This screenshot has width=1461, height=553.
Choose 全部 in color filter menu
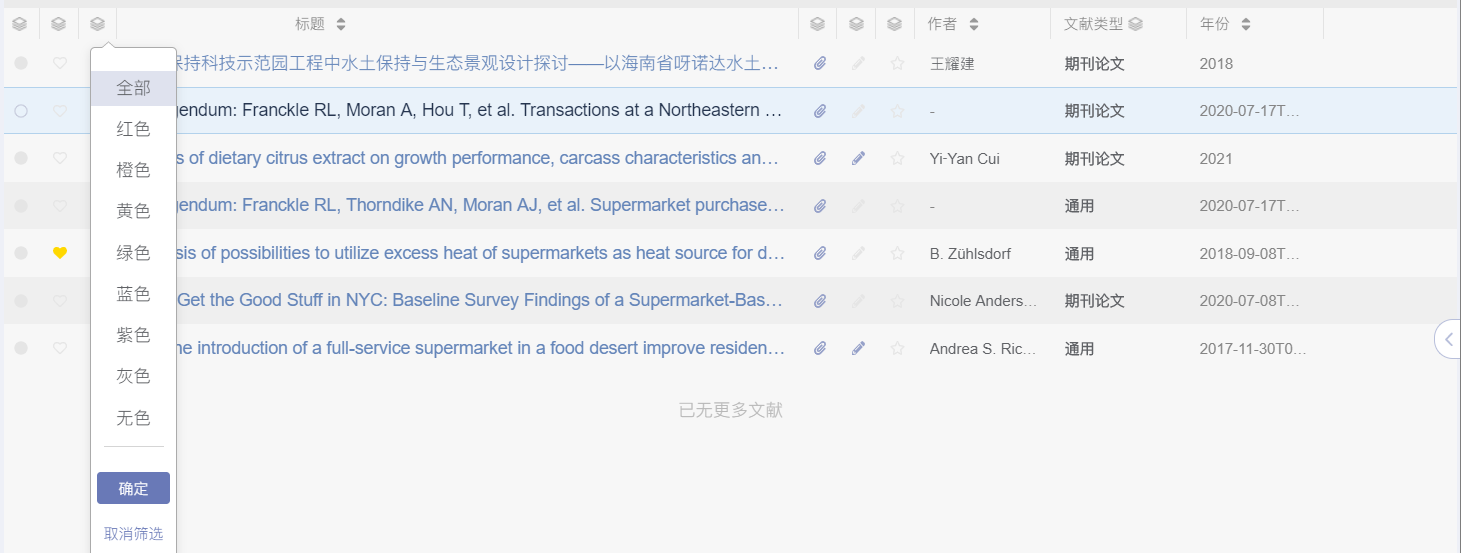[x=133, y=88]
